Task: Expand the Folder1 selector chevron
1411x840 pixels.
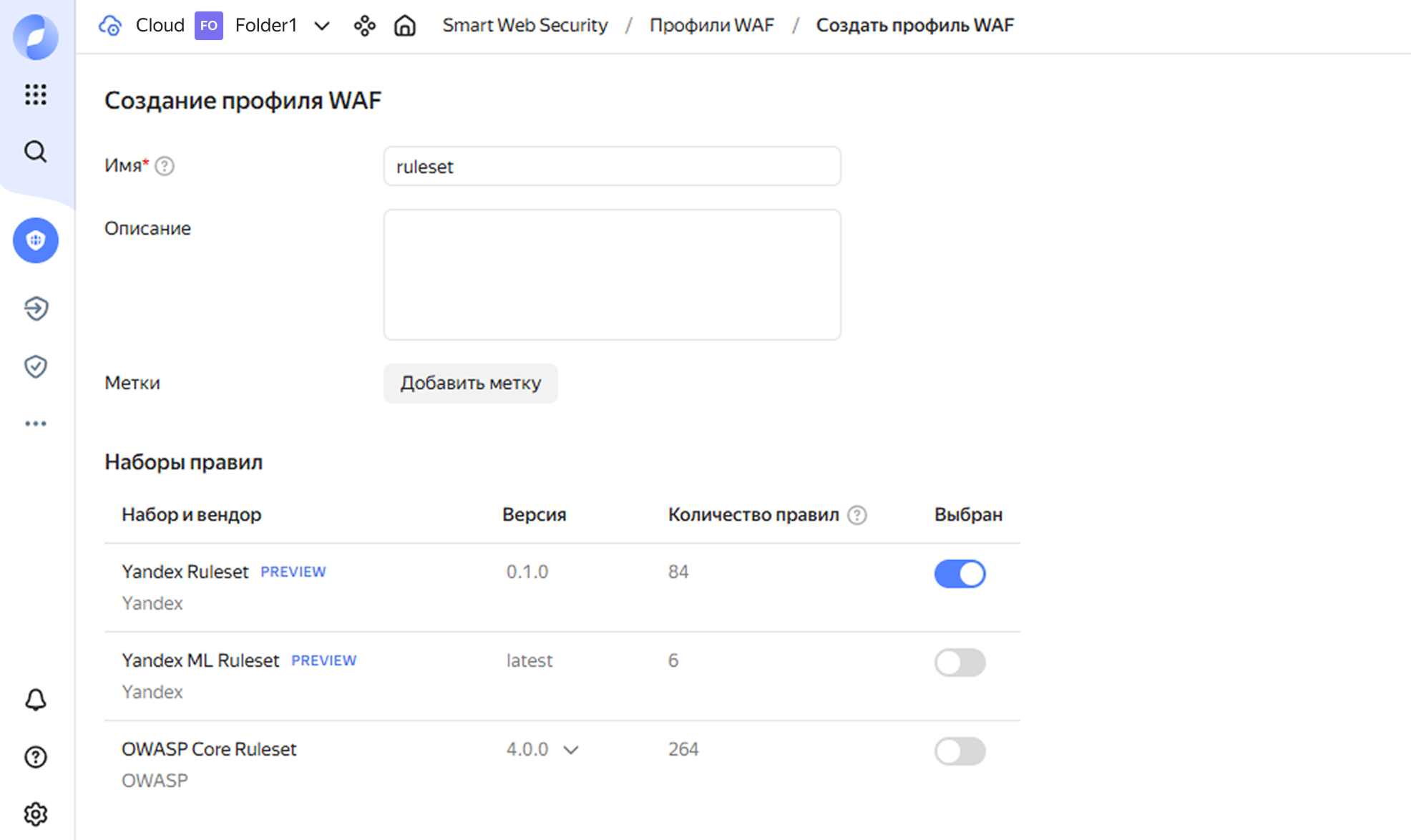Action: point(322,26)
